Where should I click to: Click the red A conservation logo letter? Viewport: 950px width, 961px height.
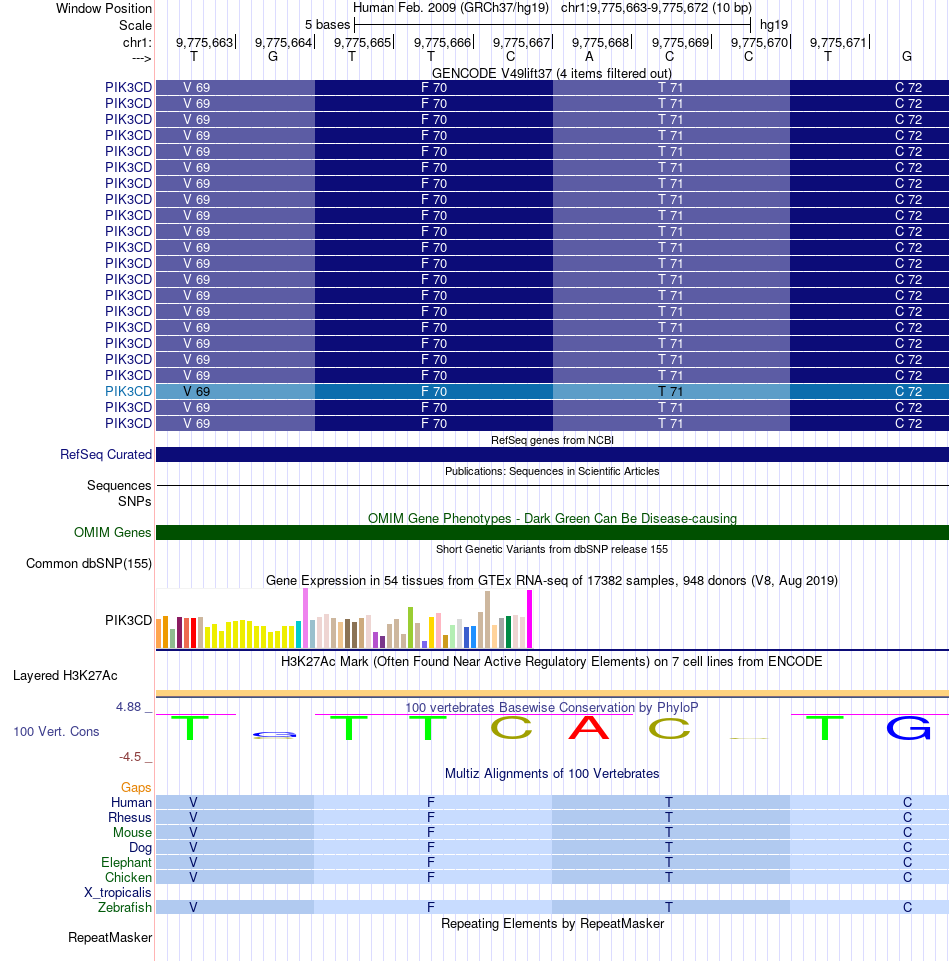click(x=589, y=727)
